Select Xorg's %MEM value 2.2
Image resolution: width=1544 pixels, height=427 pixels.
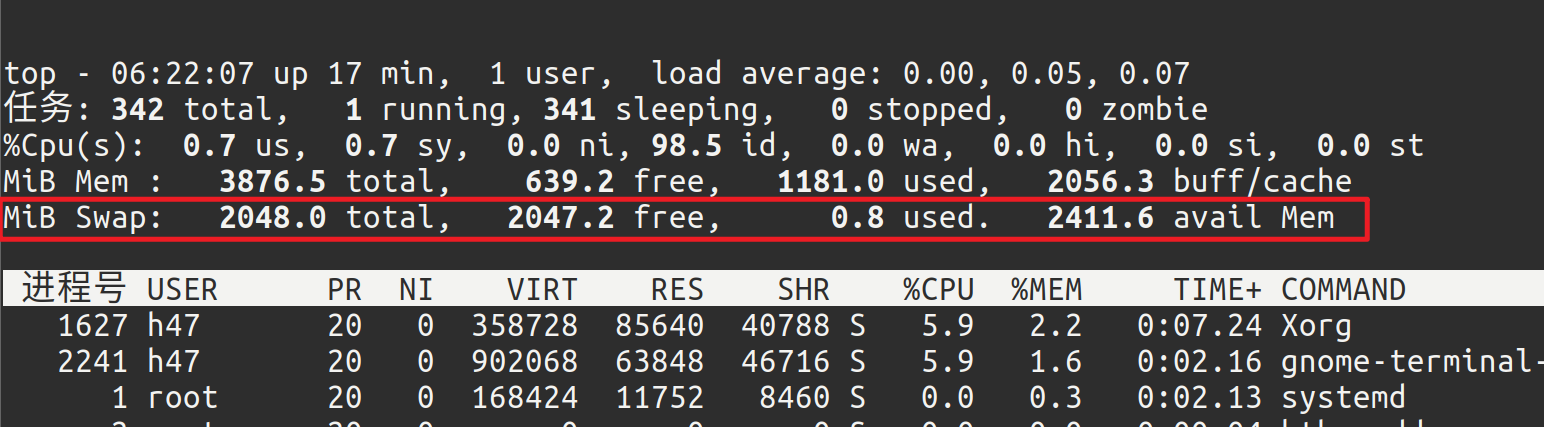point(1055,326)
